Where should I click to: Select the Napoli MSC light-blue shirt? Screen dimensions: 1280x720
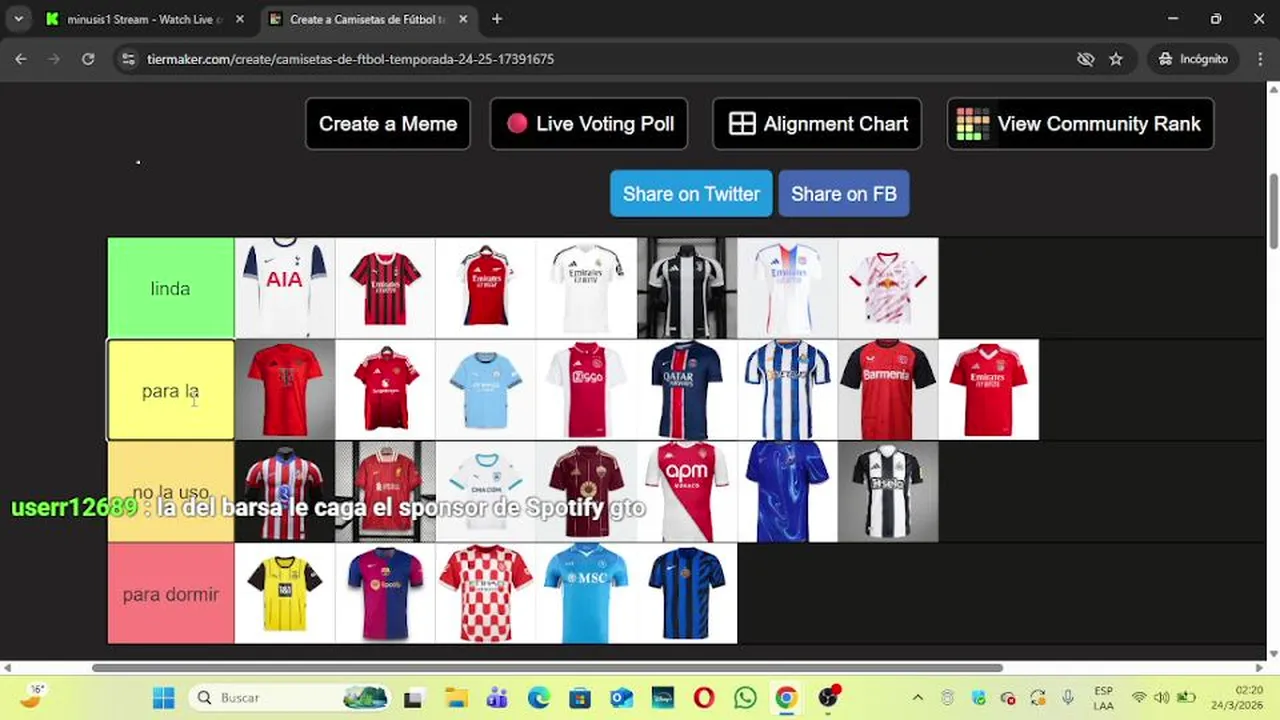(586, 594)
